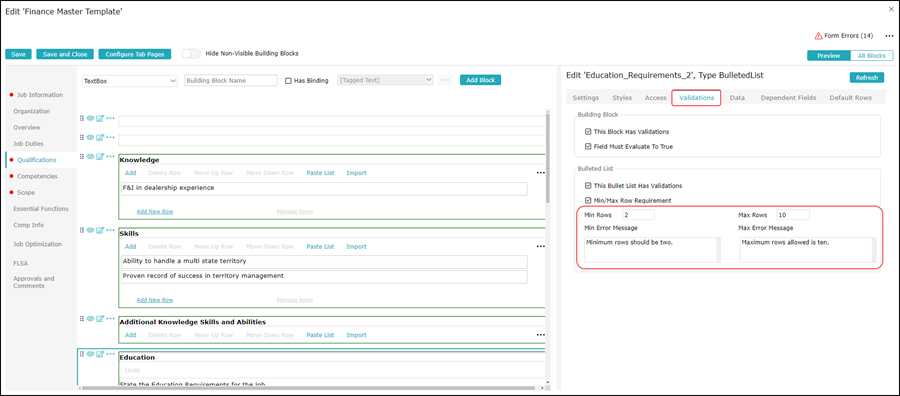Open the Default Rows tab

click(x=850, y=98)
